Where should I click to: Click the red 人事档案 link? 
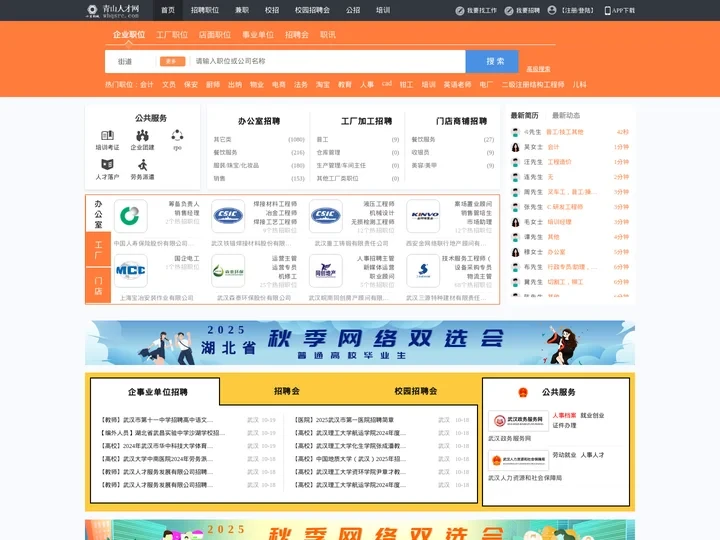pyautogui.click(x=564, y=416)
